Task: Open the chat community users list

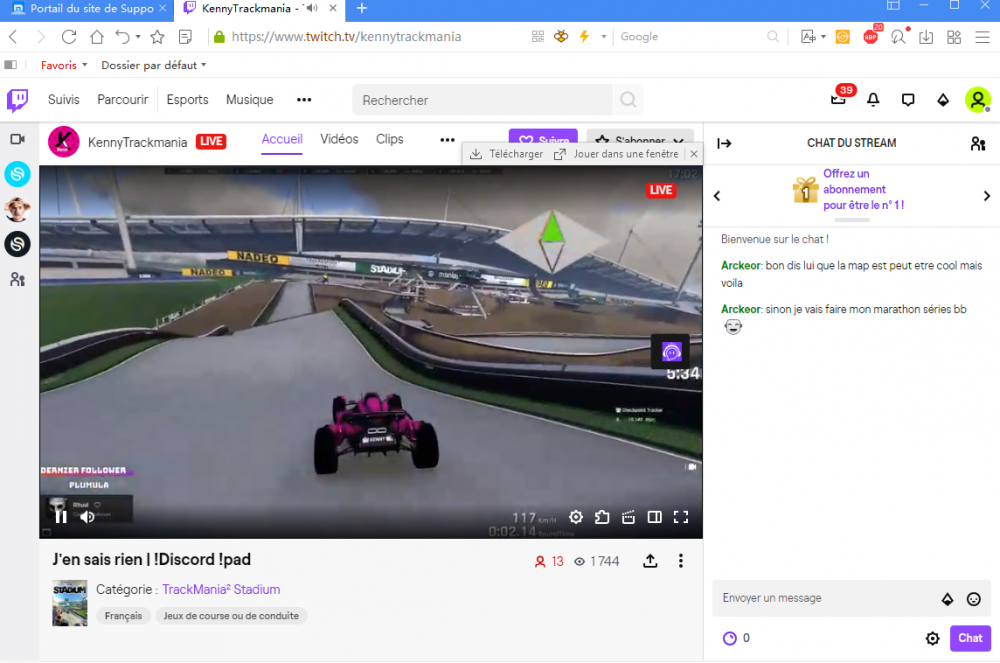Action: 978,143
